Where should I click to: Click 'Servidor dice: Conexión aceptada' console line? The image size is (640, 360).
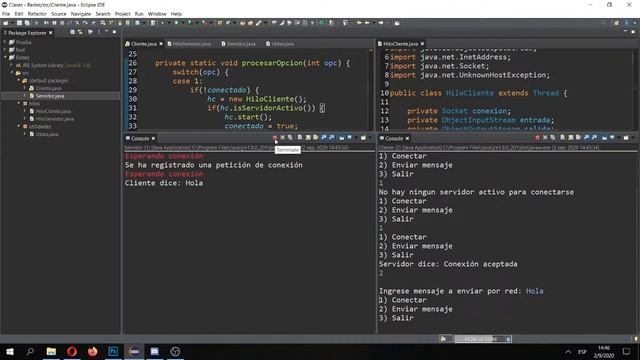click(x=448, y=264)
